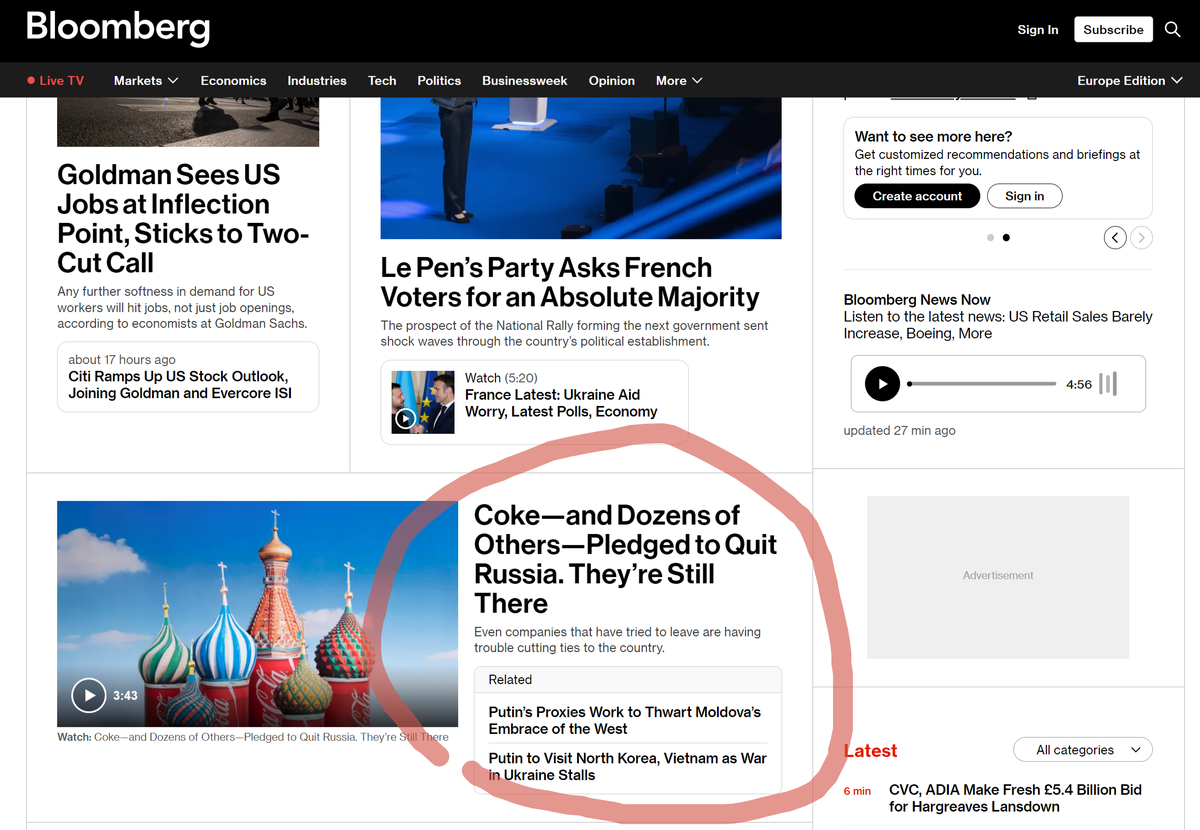Open Coke Pledged to Quit Russia headline
Screen dimensions: 1200x830
(625, 559)
